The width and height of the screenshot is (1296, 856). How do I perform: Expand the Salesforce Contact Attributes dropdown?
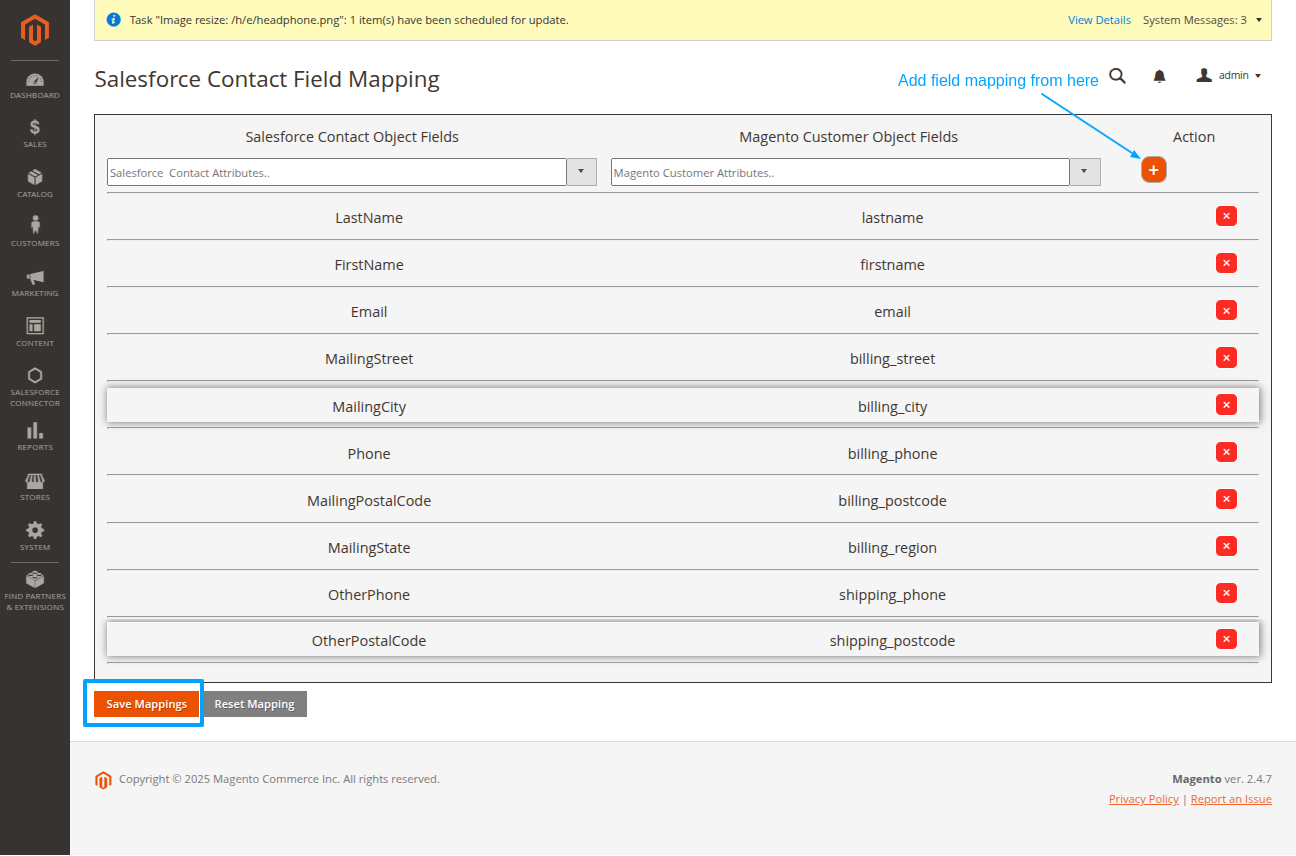point(581,171)
